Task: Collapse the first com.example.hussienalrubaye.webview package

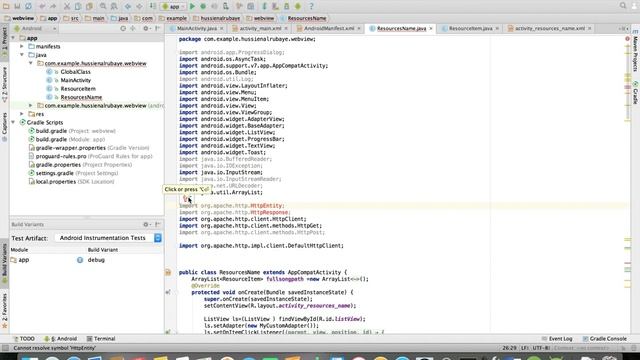Action: (x=31, y=63)
